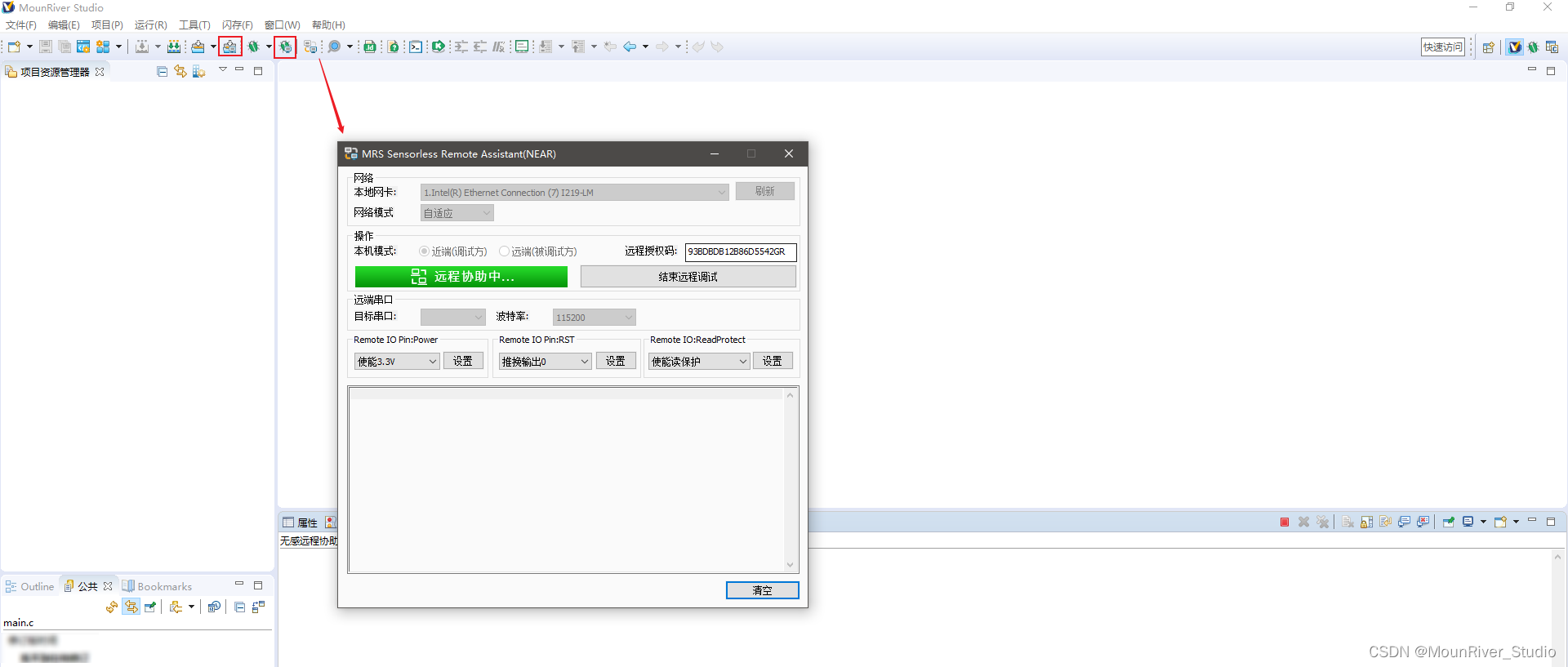Open the terminal console toolbar icon

pos(416,47)
